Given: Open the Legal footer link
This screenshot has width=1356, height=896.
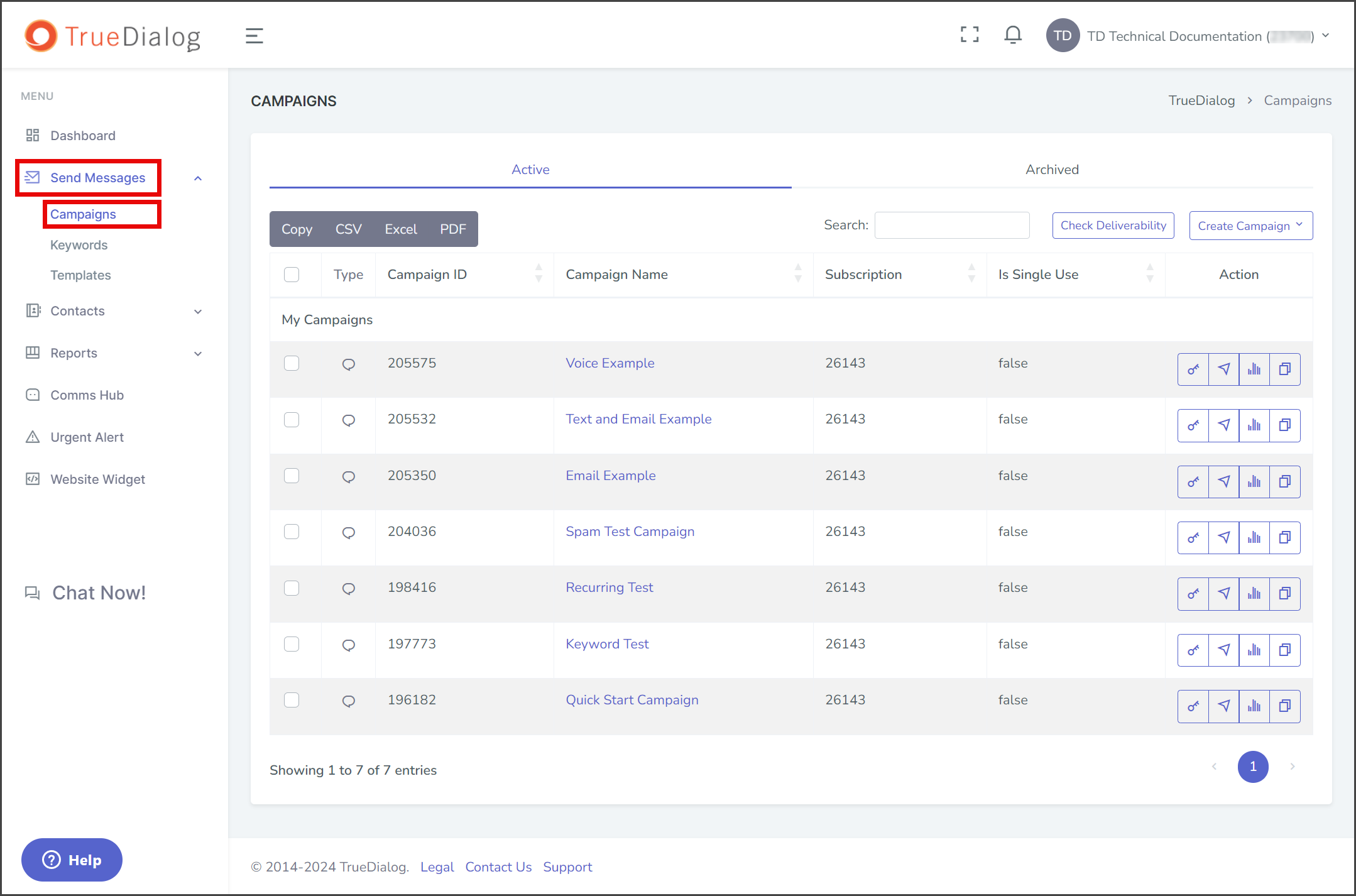Looking at the screenshot, I should [x=437, y=867].
